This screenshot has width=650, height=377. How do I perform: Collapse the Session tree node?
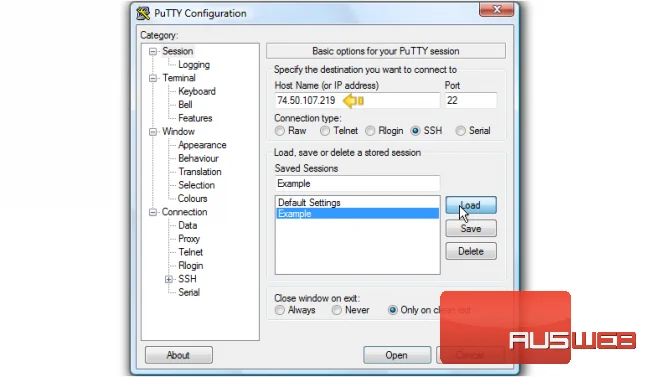(x=153, y=51)
